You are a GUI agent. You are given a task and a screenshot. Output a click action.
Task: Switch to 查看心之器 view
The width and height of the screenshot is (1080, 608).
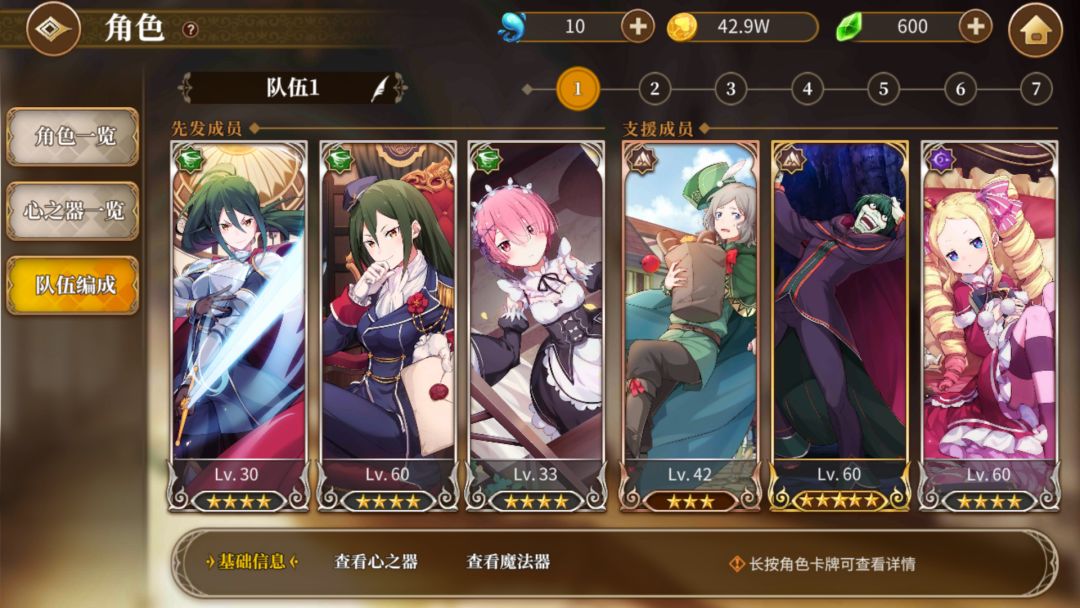(376, 562)
